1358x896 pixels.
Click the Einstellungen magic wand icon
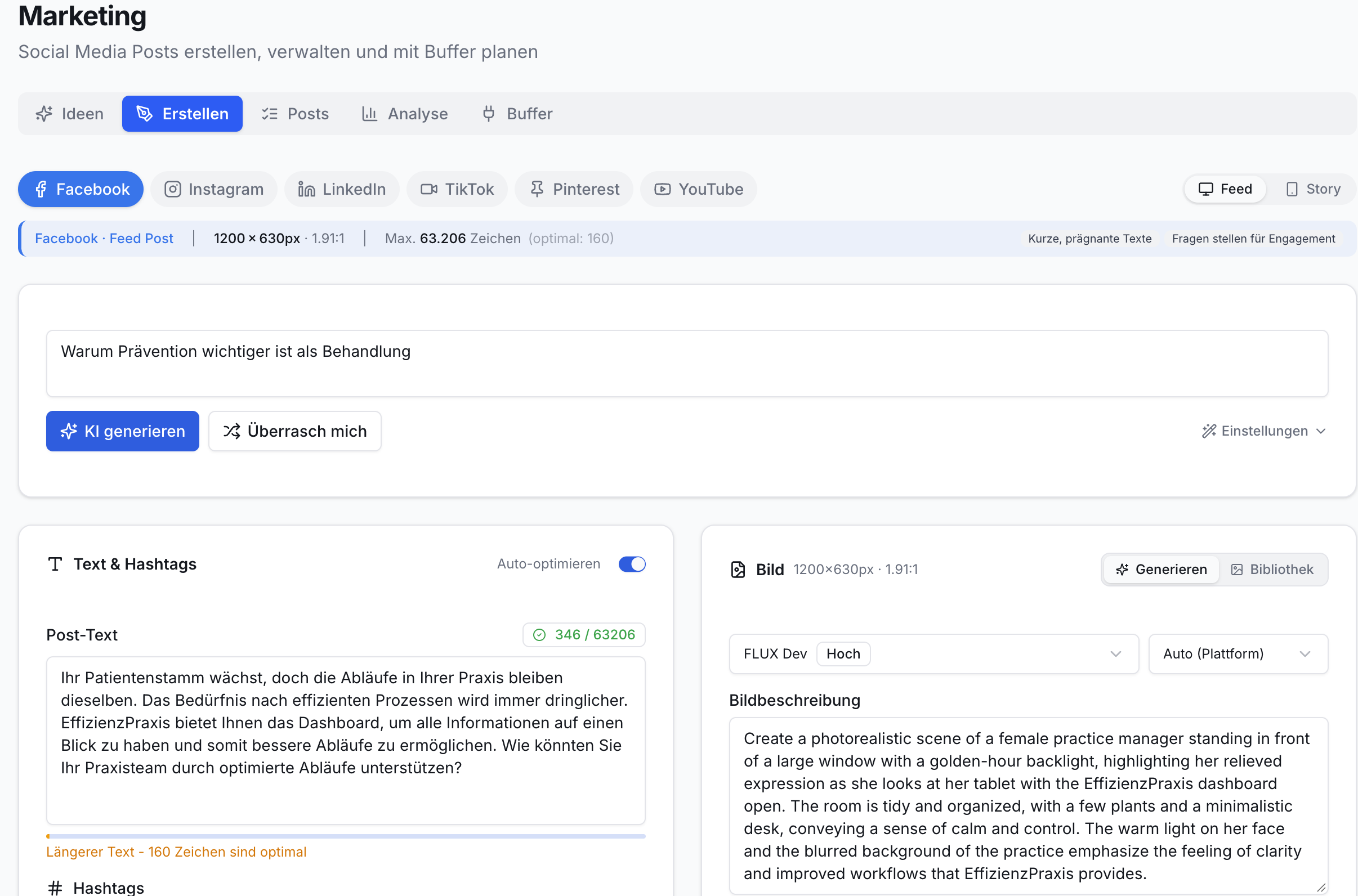(1209, 431)
